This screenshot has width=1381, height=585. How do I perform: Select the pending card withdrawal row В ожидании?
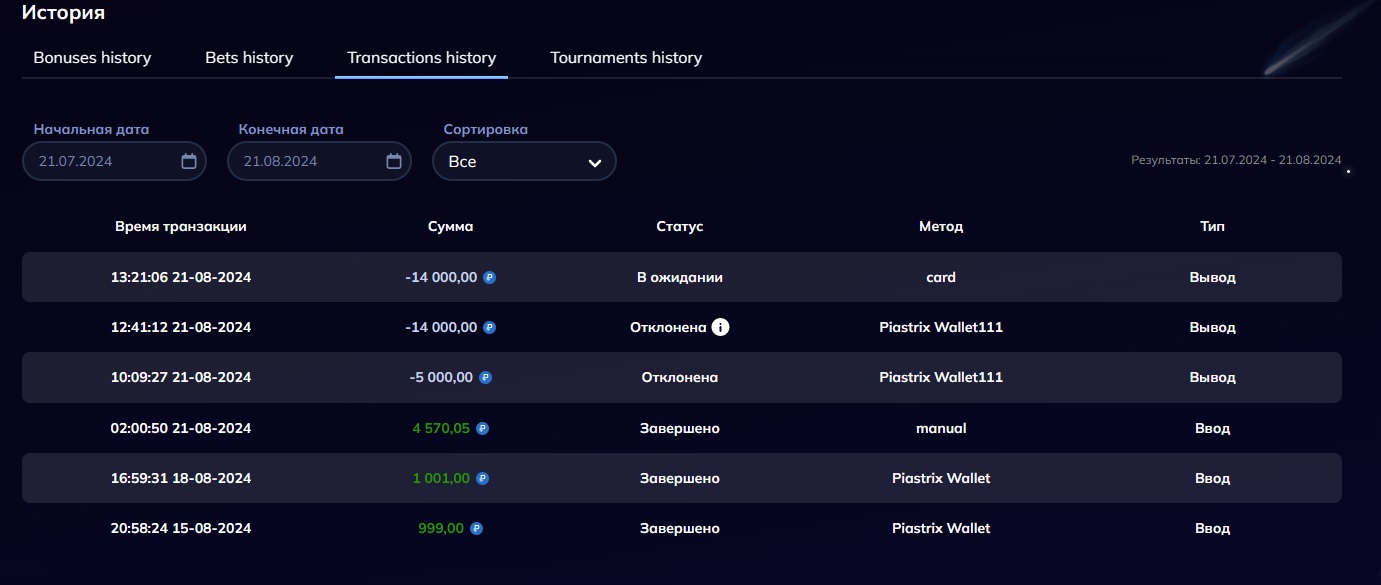click(680, 277)
